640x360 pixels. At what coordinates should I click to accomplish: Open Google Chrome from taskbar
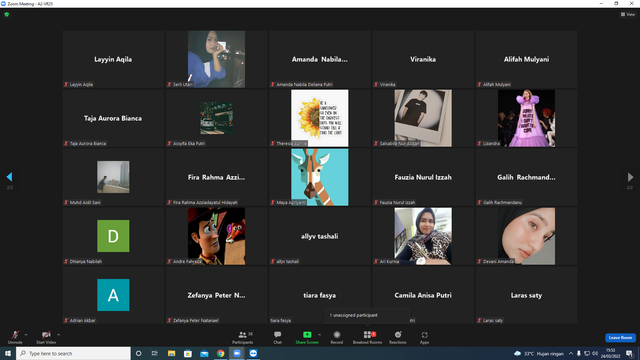(x=220, y=353)
